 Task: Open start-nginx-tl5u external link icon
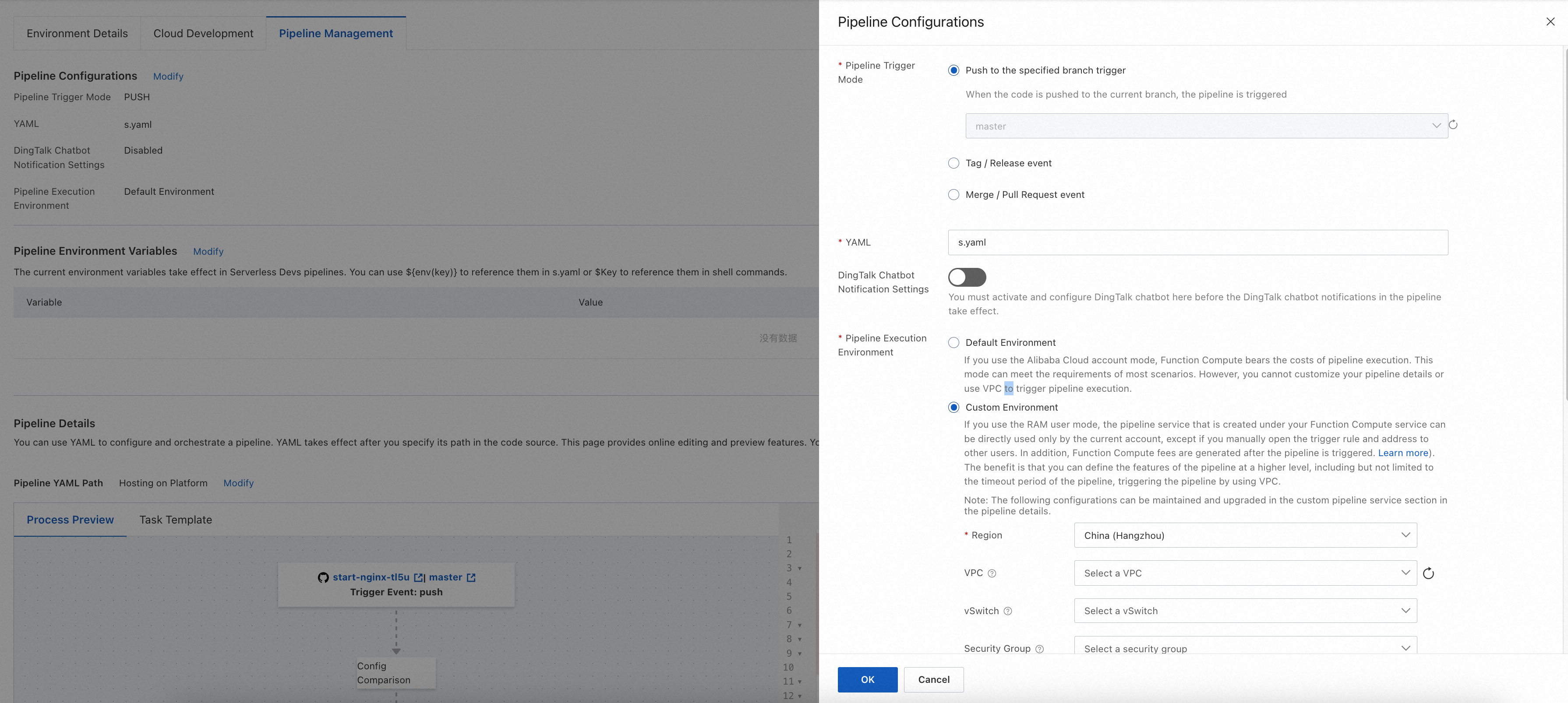(419, 578)
